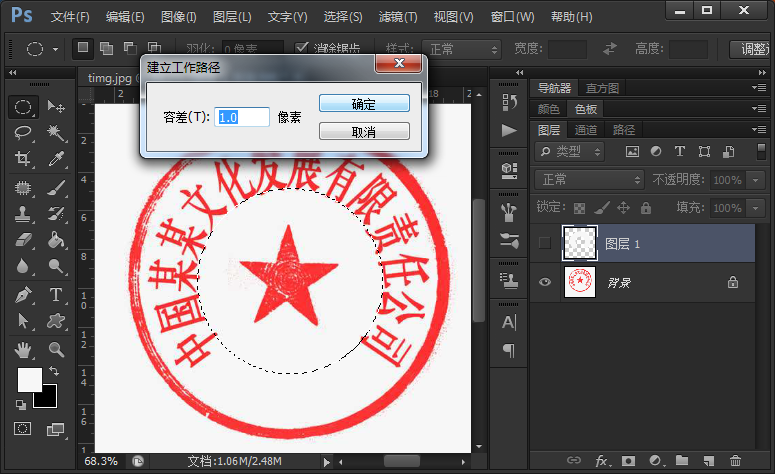Toggle lock all padlock
Viewport: 775px width, 474px height.
click(646, 208)
